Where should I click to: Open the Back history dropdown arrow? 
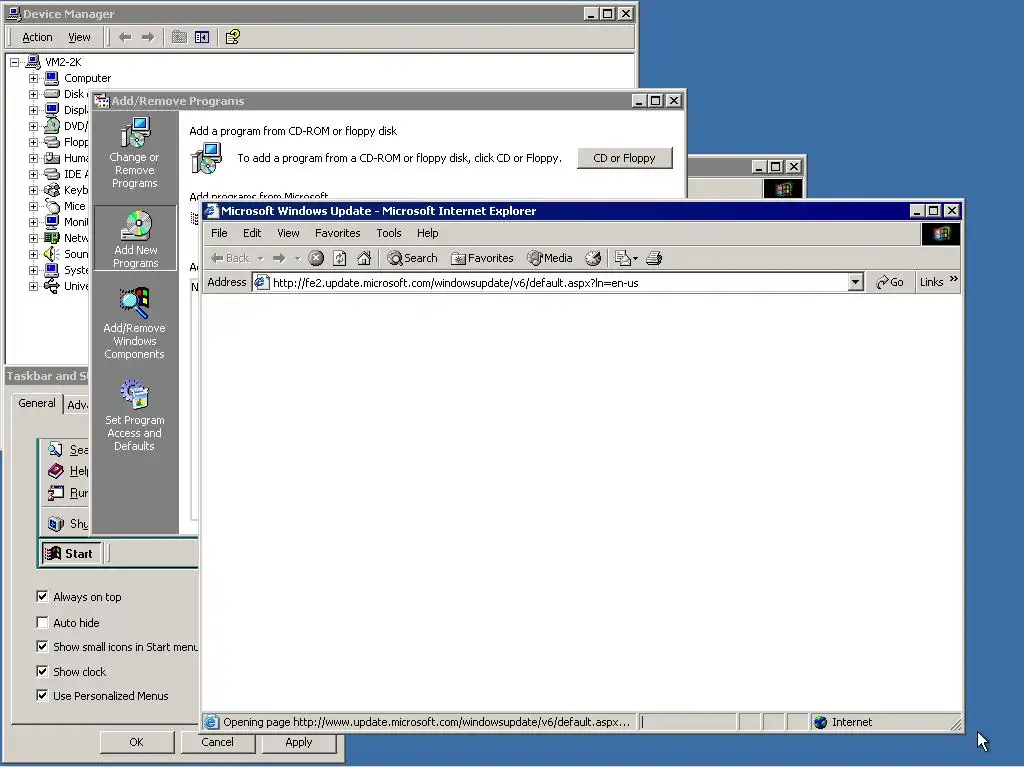coord(260,258)
